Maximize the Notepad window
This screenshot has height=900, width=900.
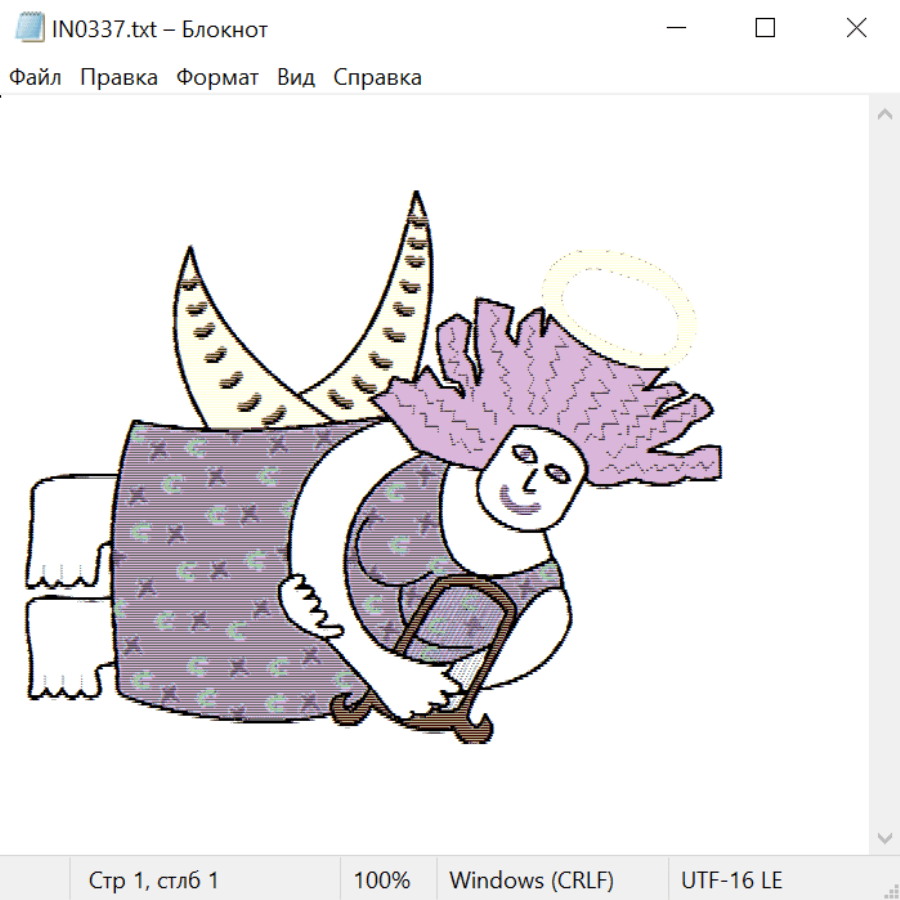pyautogui.click(x=765, y=29)
